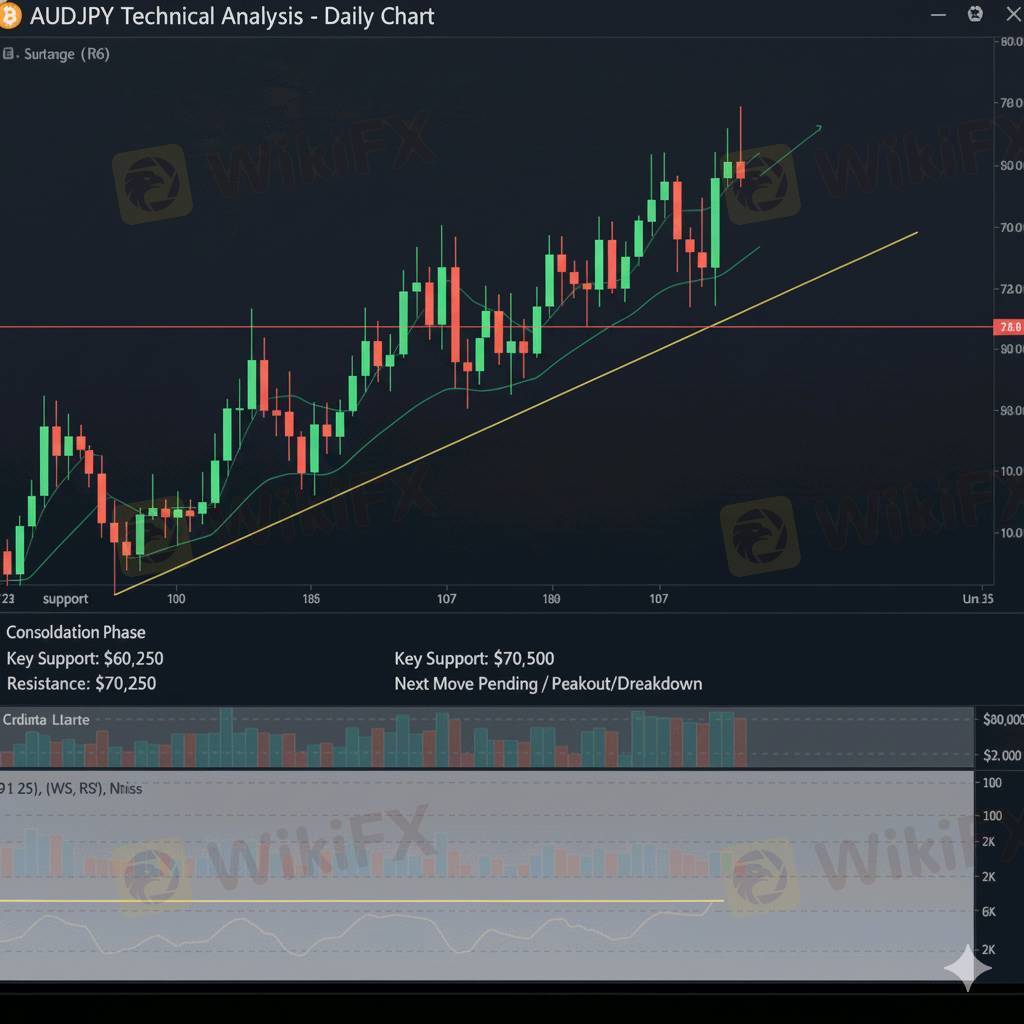Select the Surtange (R6) indicator label
This screenshot has width=1024, height=1024.
coord(67,54)
